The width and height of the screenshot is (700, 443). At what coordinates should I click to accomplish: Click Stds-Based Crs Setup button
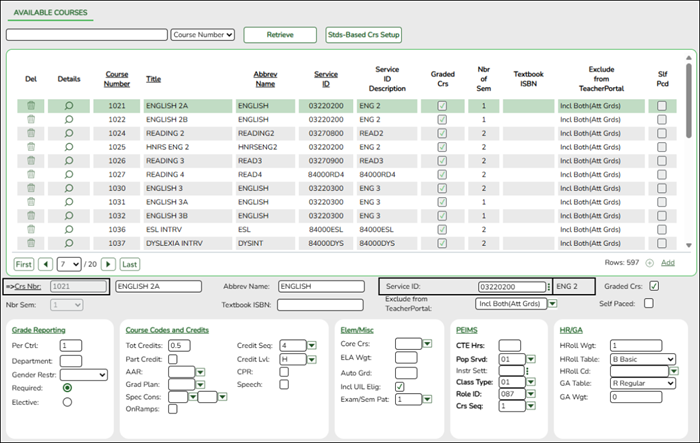coord(363,35)
